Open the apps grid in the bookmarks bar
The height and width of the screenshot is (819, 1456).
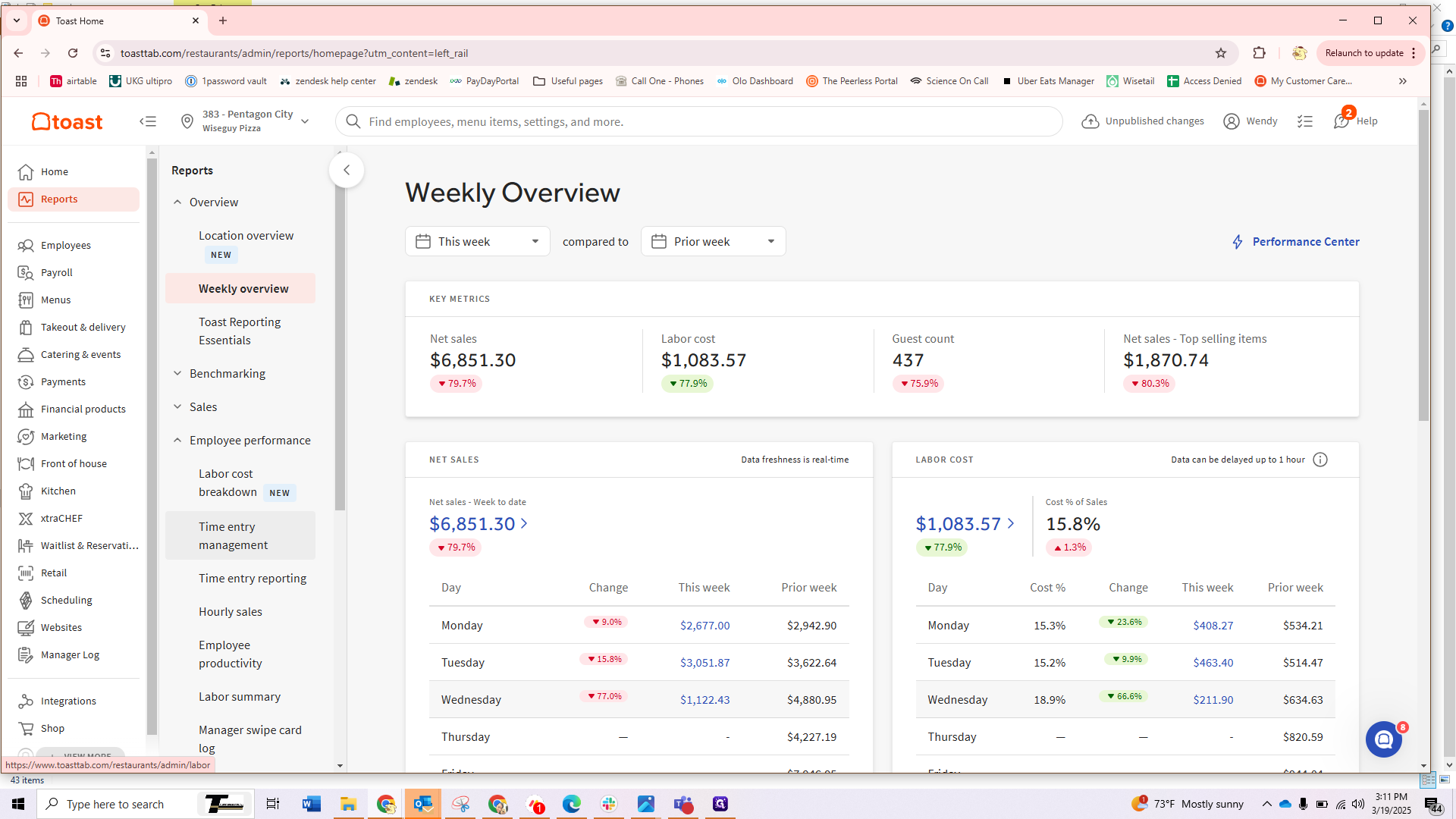tap(21, 81)
